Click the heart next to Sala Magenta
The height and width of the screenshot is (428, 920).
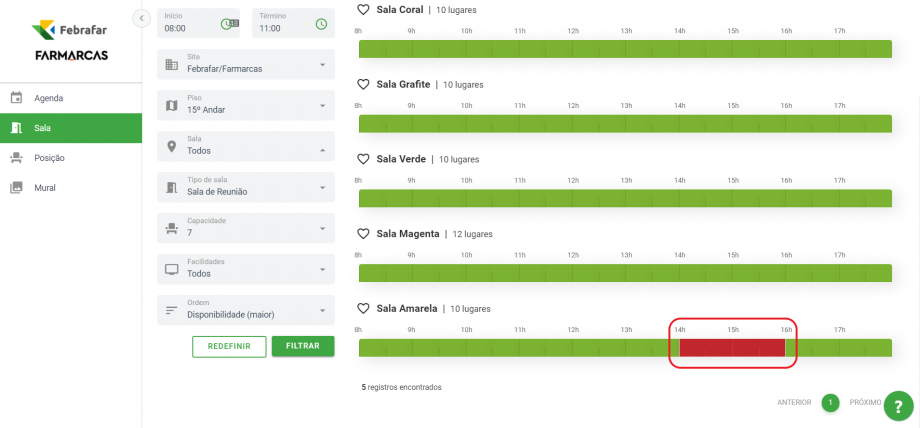coord(364,233)
